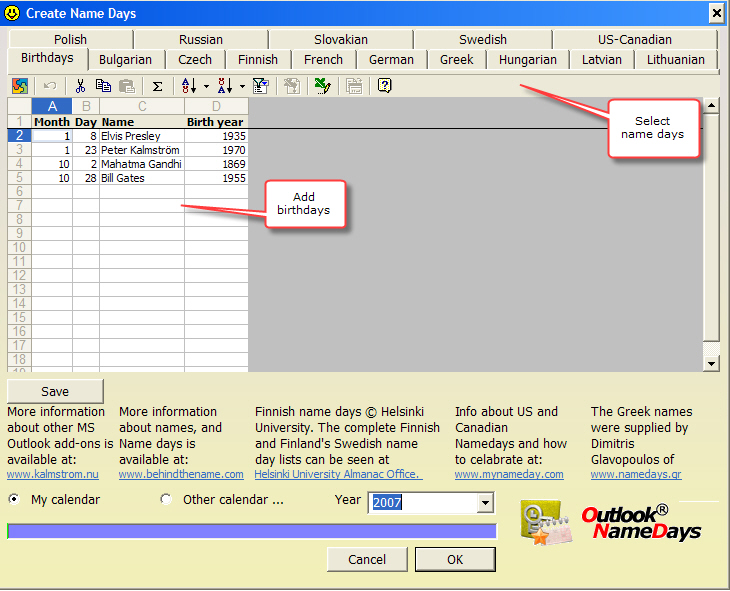Click the Copy toolbar icon
The width and height of the screenshot is (730, 591).
(103, 86)
